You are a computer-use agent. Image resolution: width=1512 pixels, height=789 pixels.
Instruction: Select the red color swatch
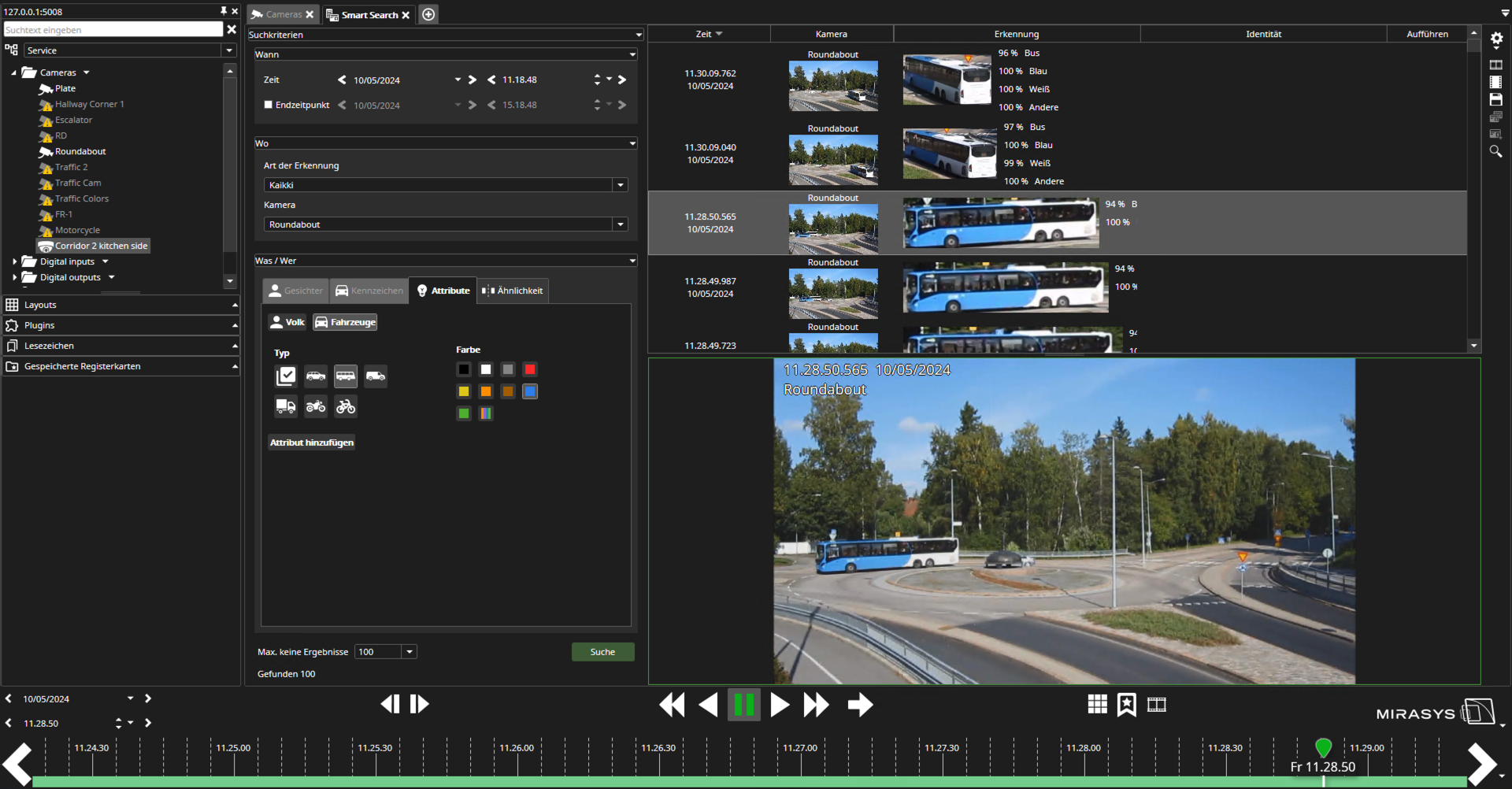coord(530,369)
